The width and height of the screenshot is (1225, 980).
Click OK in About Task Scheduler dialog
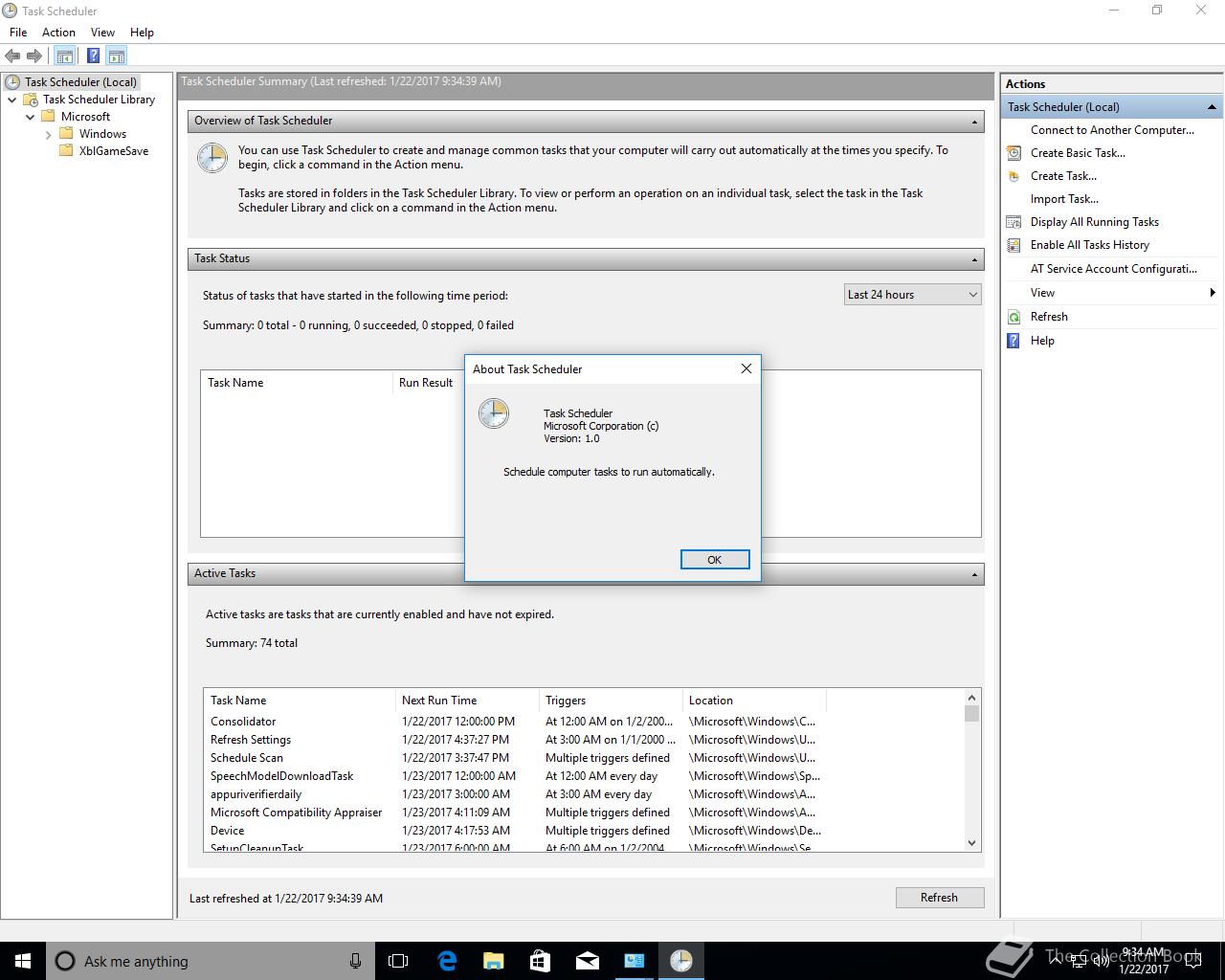[x=714, y=560]
